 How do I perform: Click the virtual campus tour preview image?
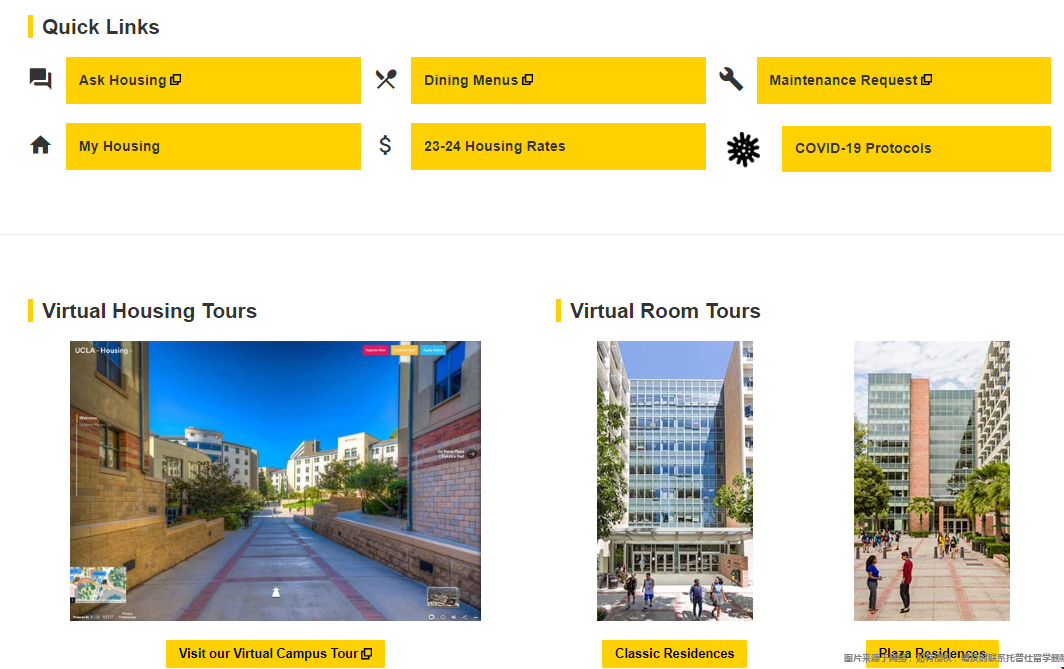pyautogui.click(x=276, y=480)
